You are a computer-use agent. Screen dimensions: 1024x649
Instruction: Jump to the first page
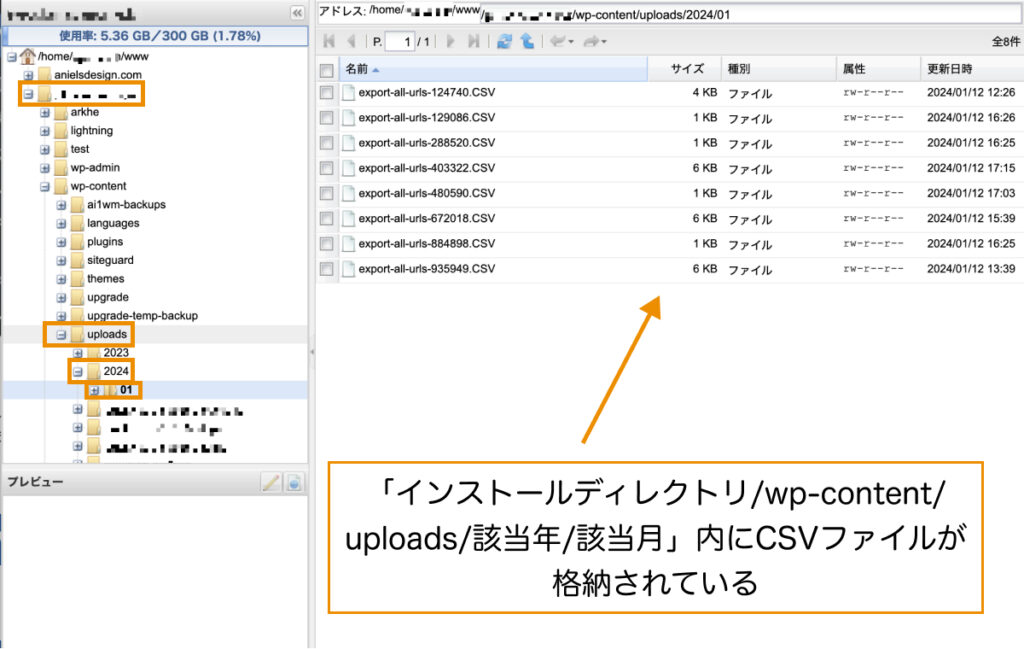329,42
